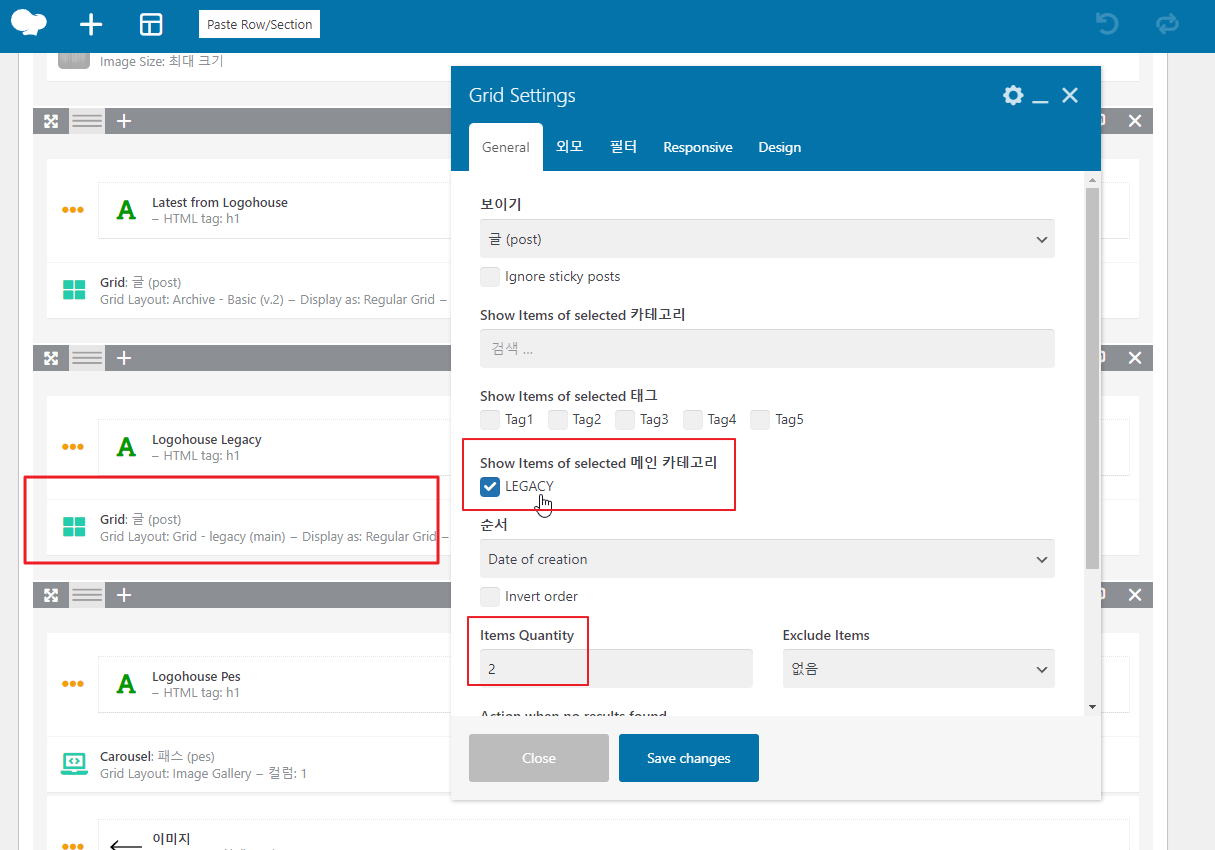Click the scrollbar down arrow in Grid Settings
The height and width of the screenshot is (850, 1215).
(x=1092, y=707)
